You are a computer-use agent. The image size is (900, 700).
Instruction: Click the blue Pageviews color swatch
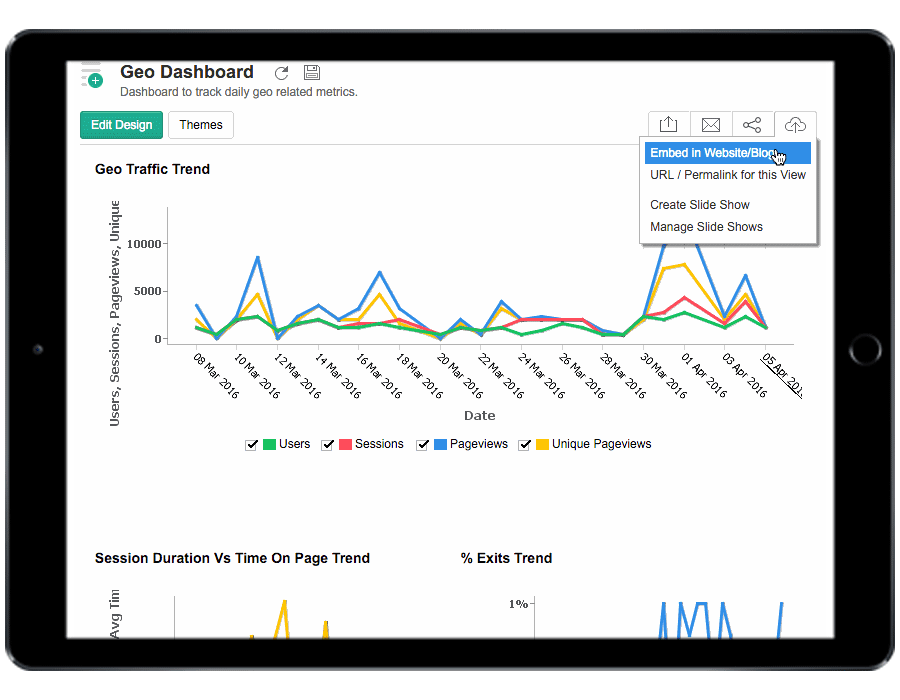coord(440,444)
